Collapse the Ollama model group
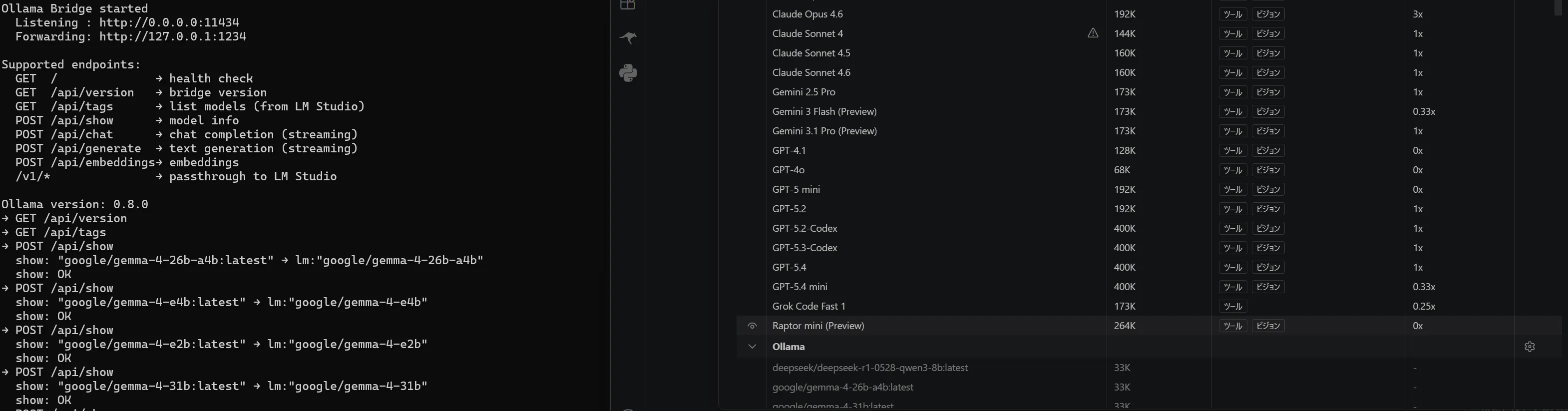Viewport: 1568px width, 411px height. tap(753, 347)
